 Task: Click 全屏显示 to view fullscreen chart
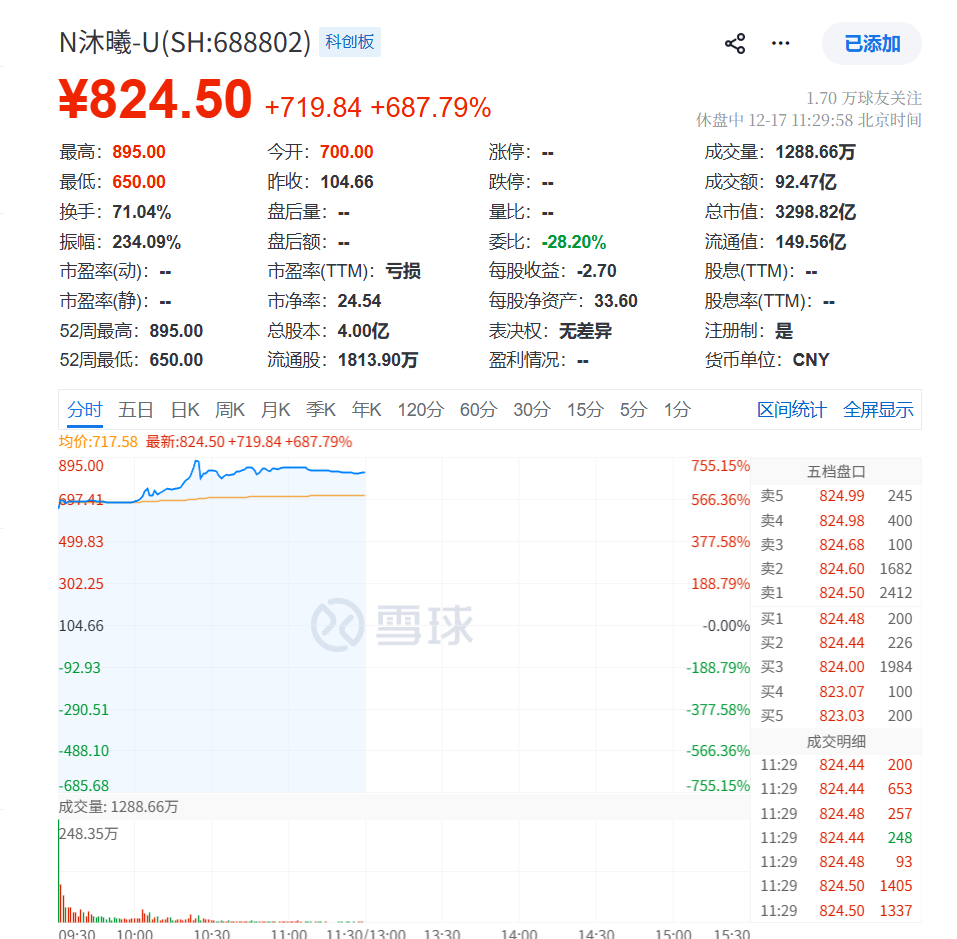tap(878, 410)
